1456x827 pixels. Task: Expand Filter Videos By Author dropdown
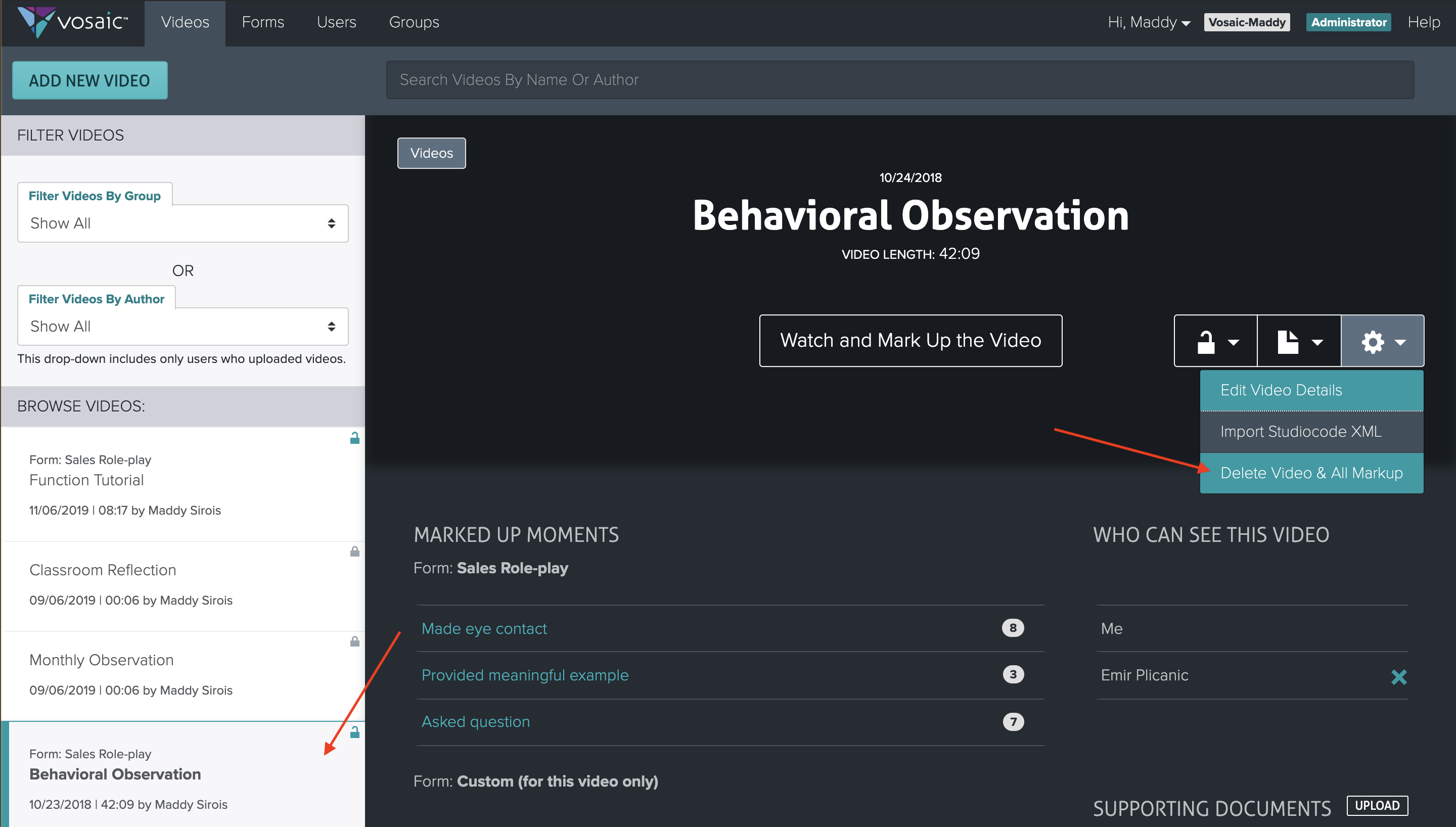(x=183, y=327)
